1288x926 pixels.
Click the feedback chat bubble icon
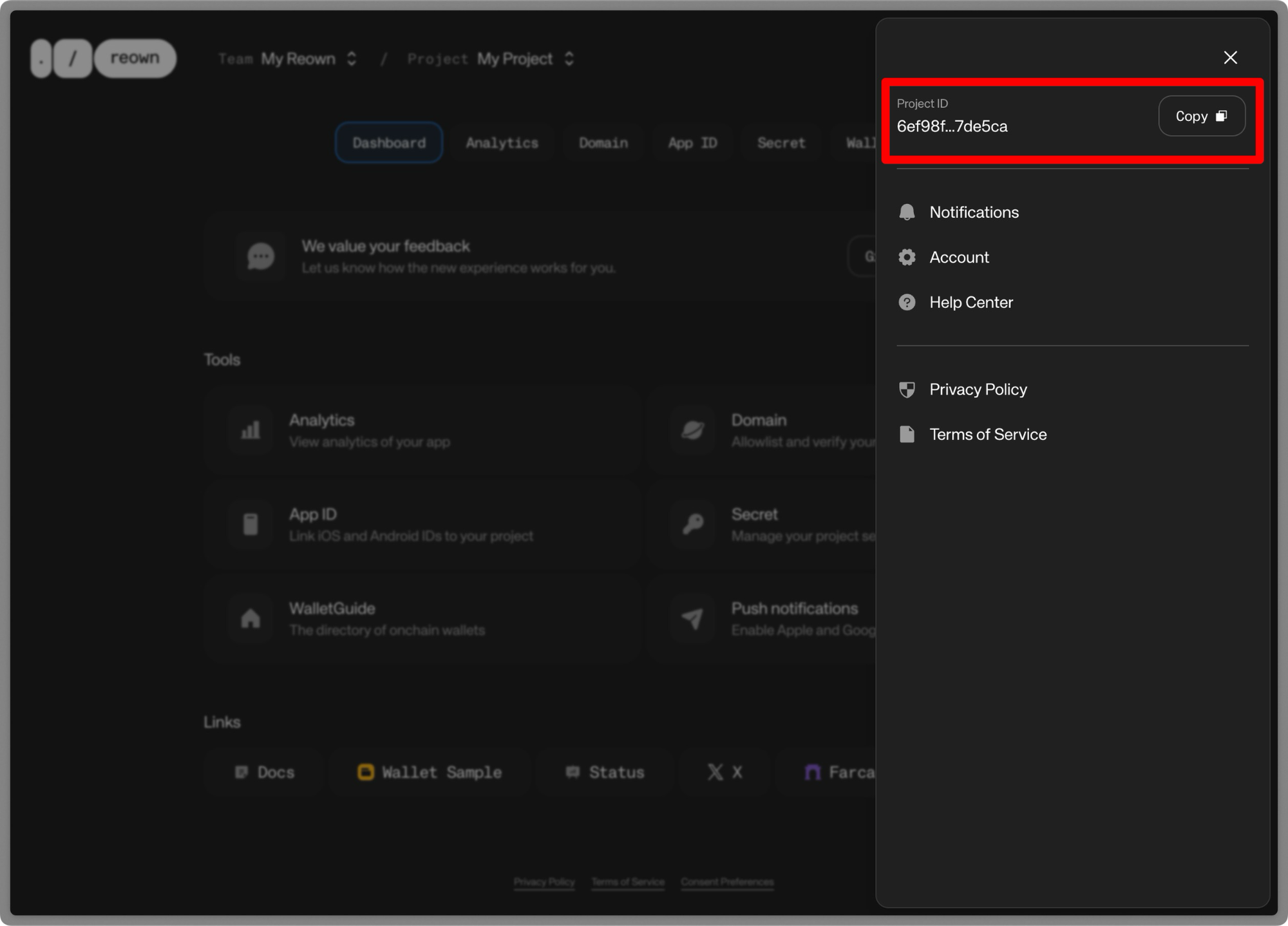(x=260, y=256)
